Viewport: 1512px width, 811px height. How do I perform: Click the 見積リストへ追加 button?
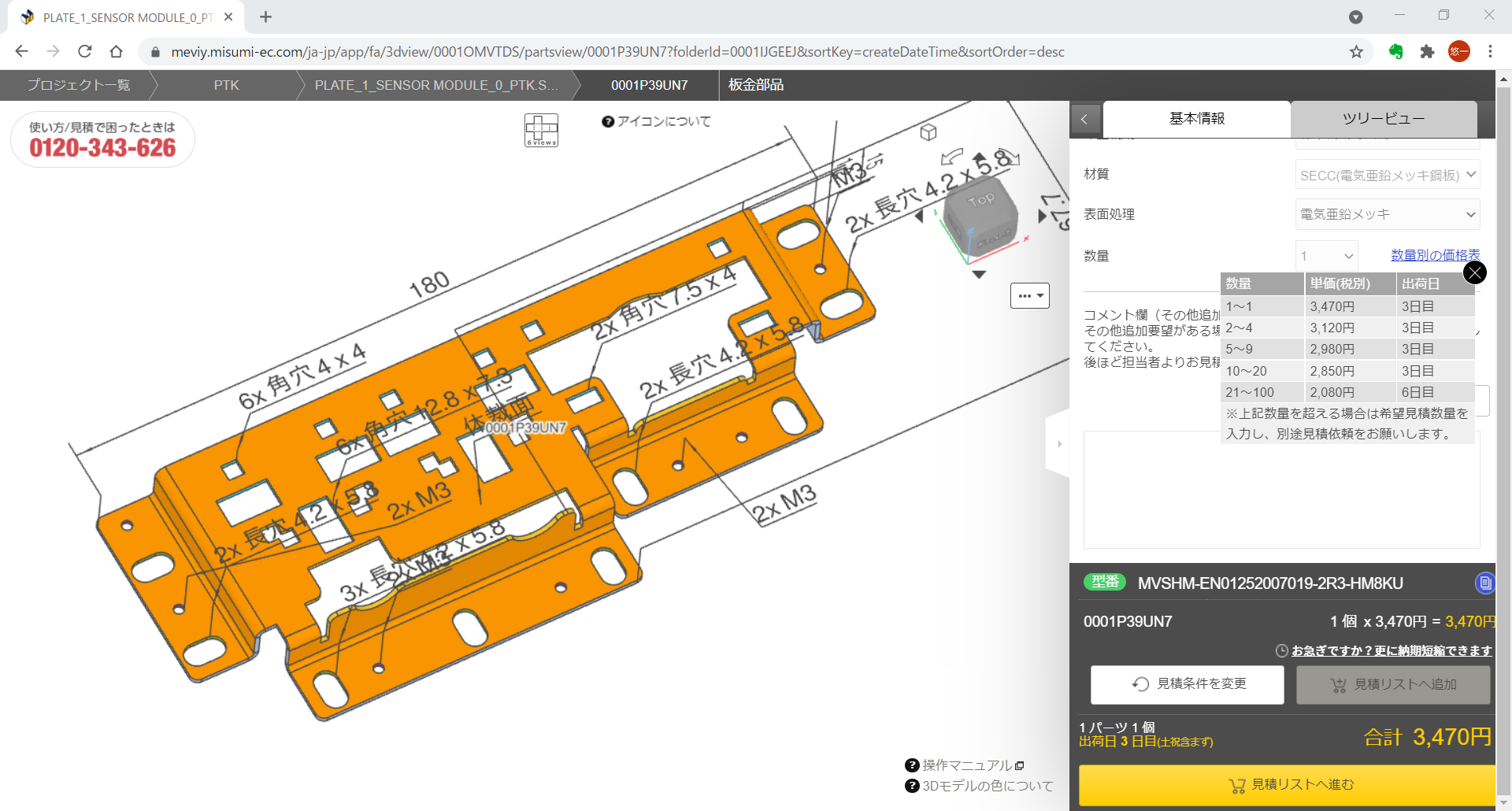pyautogui.click(x=1394, y=684)
